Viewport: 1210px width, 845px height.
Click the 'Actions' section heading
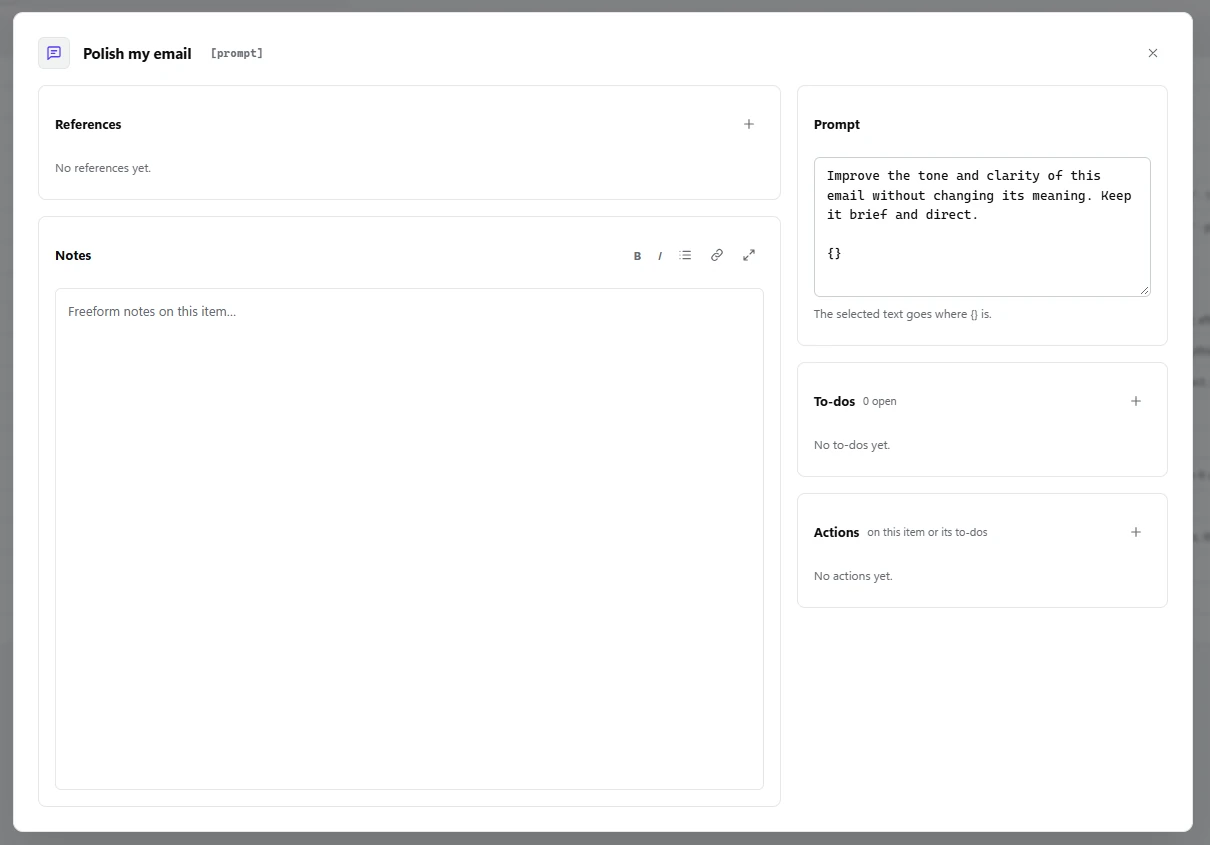[x=837, y=533]
